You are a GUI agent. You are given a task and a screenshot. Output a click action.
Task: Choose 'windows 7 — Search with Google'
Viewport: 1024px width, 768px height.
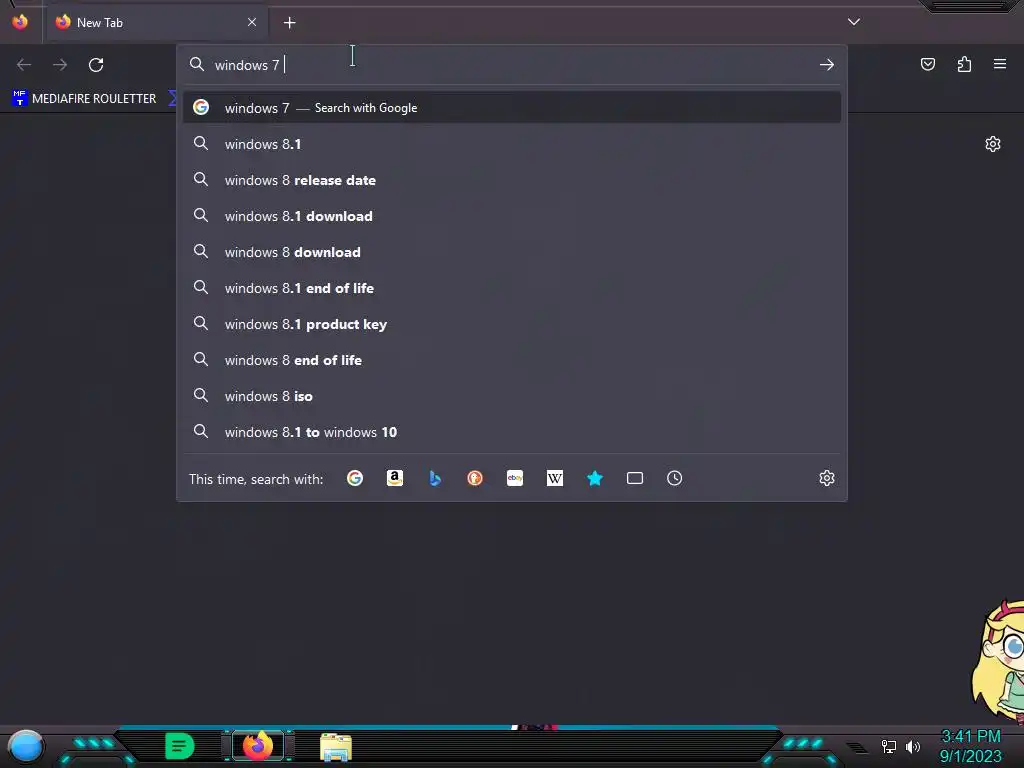[512, 108]
